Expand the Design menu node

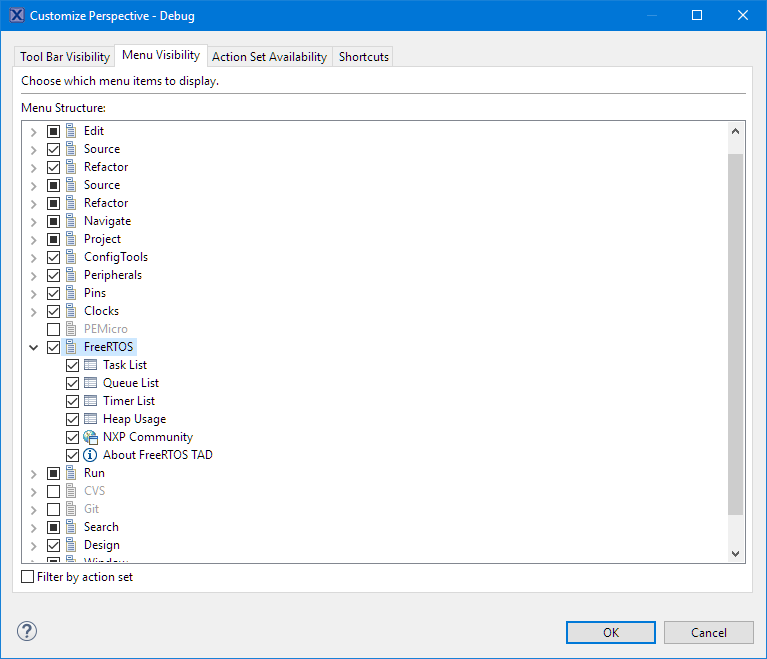click(x=33, y=546)
